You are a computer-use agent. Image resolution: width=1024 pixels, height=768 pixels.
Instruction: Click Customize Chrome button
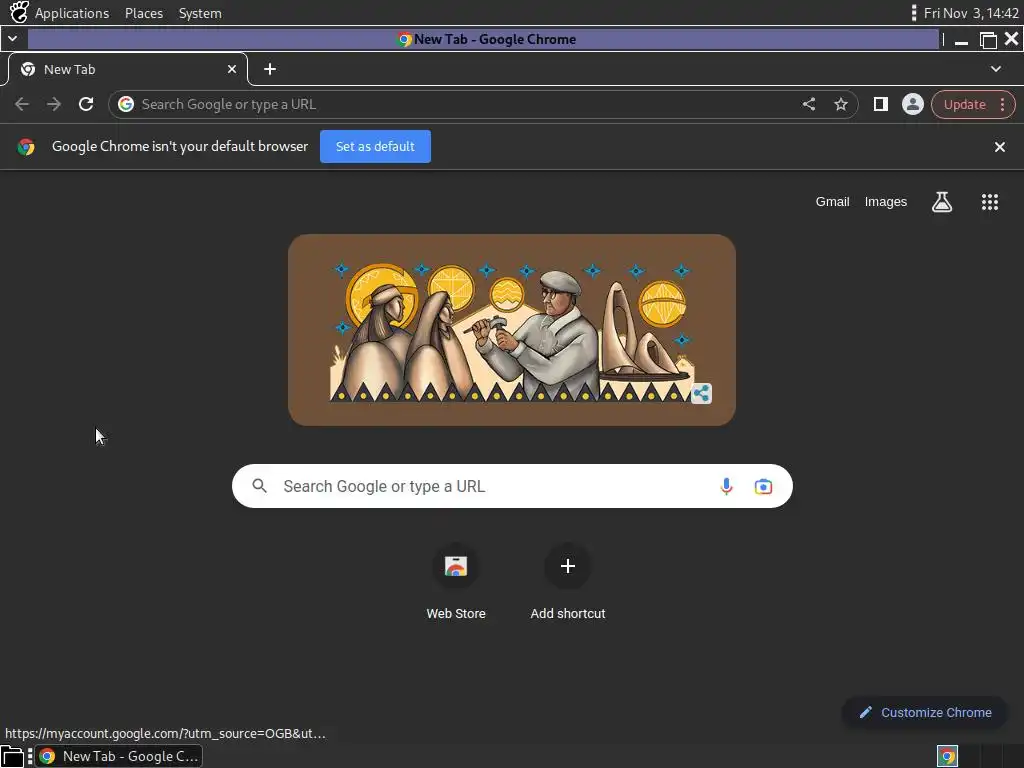click(925, 712)
